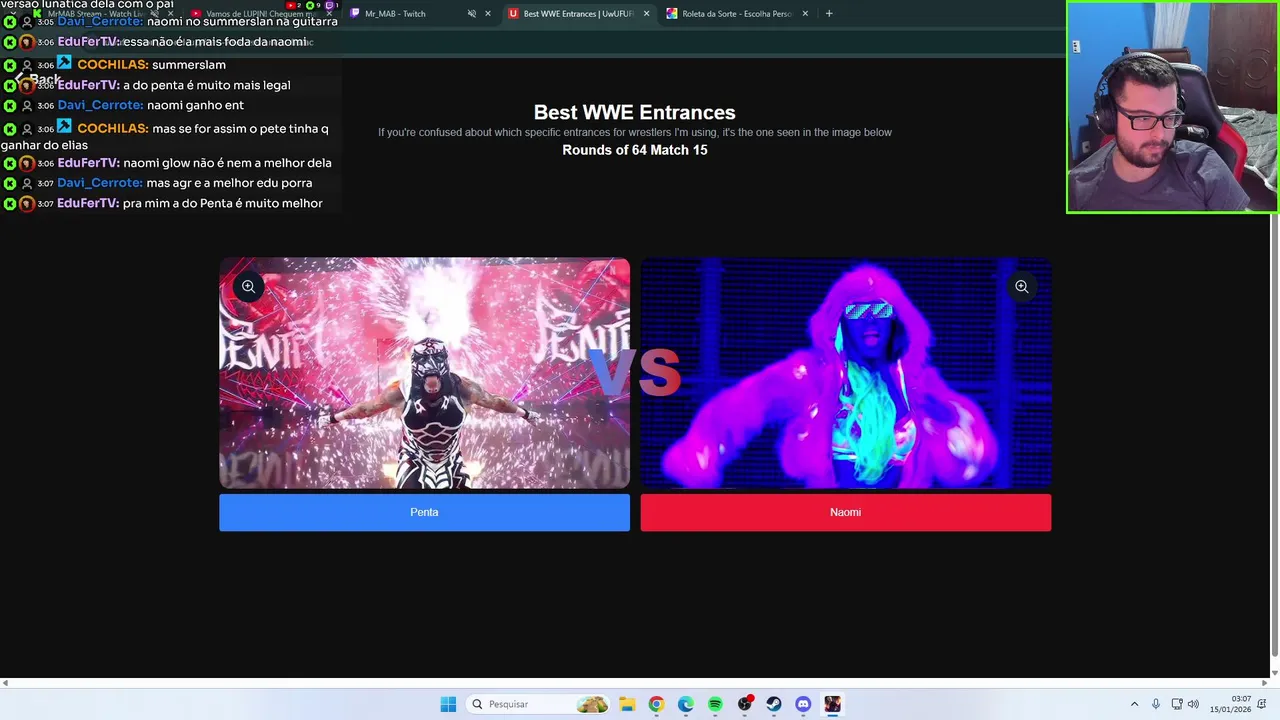This screenshot has height=720, width=1280.
Task: Open Google Chrome from the taskbar
Action: coord(656,704)
